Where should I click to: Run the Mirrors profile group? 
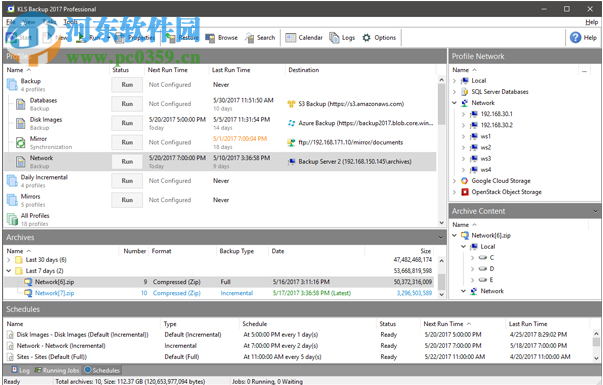(x=127, y=200)
